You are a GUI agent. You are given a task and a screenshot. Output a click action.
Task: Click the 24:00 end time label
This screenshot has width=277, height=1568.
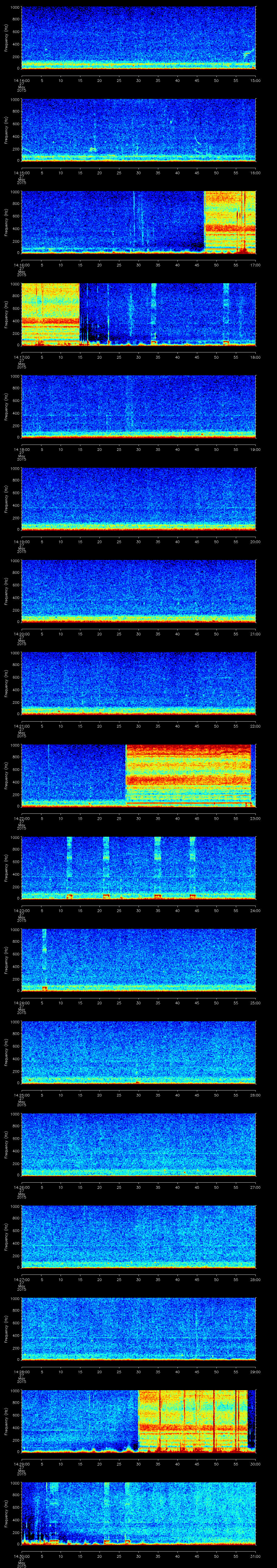coord(256,910)
